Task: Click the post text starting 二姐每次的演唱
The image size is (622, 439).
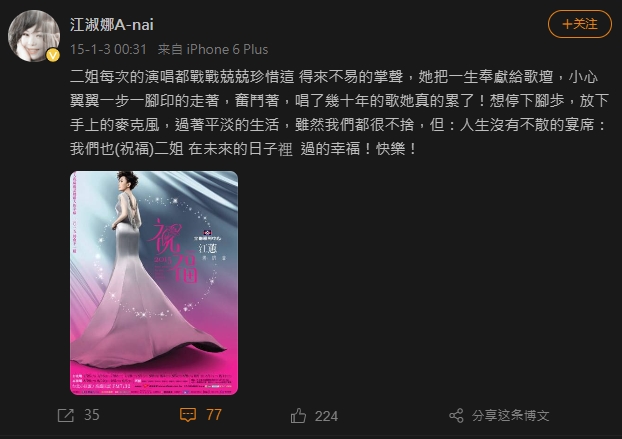Action: tap(339, 113)
